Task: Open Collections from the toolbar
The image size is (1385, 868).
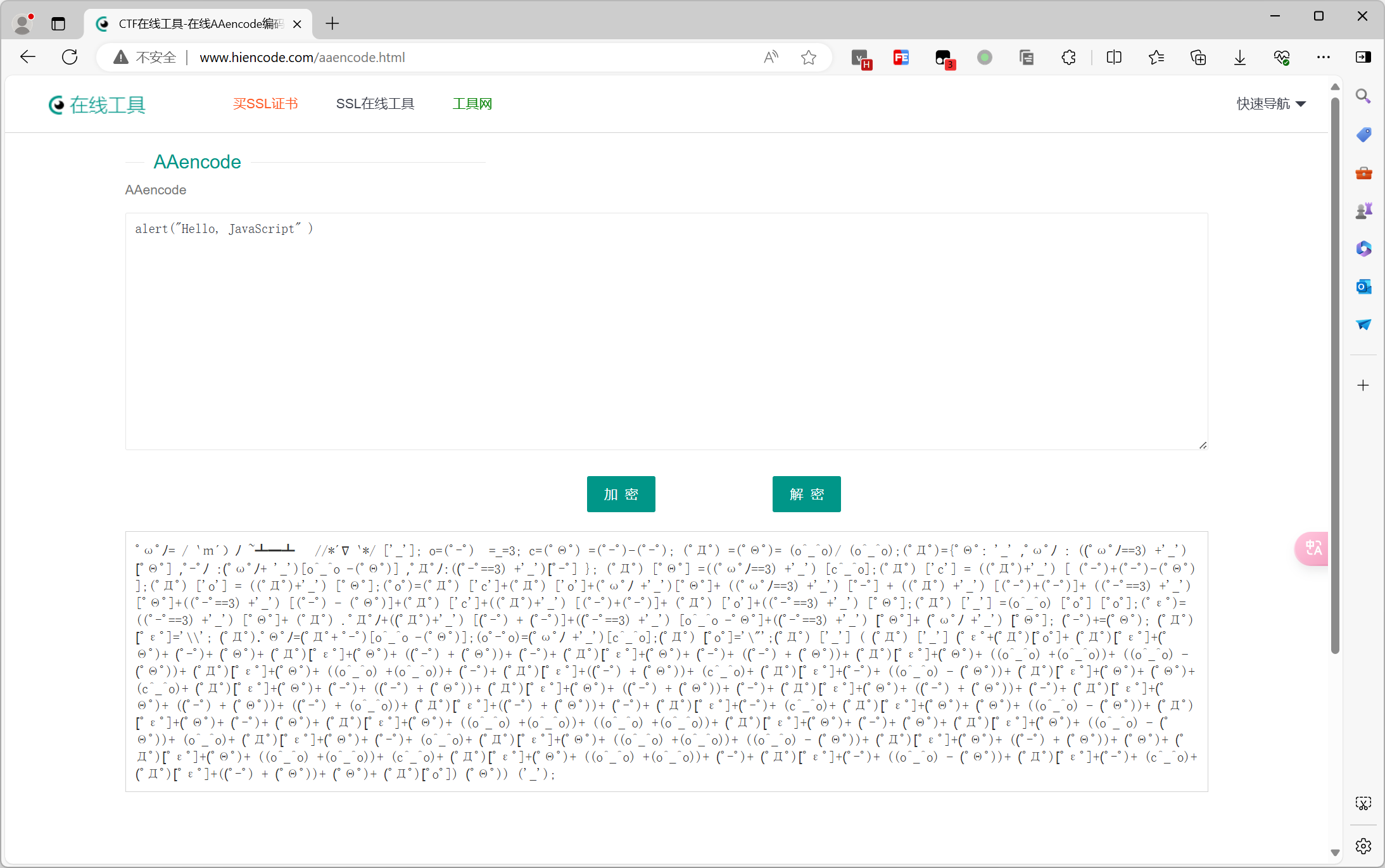Action: (1198, 57)
